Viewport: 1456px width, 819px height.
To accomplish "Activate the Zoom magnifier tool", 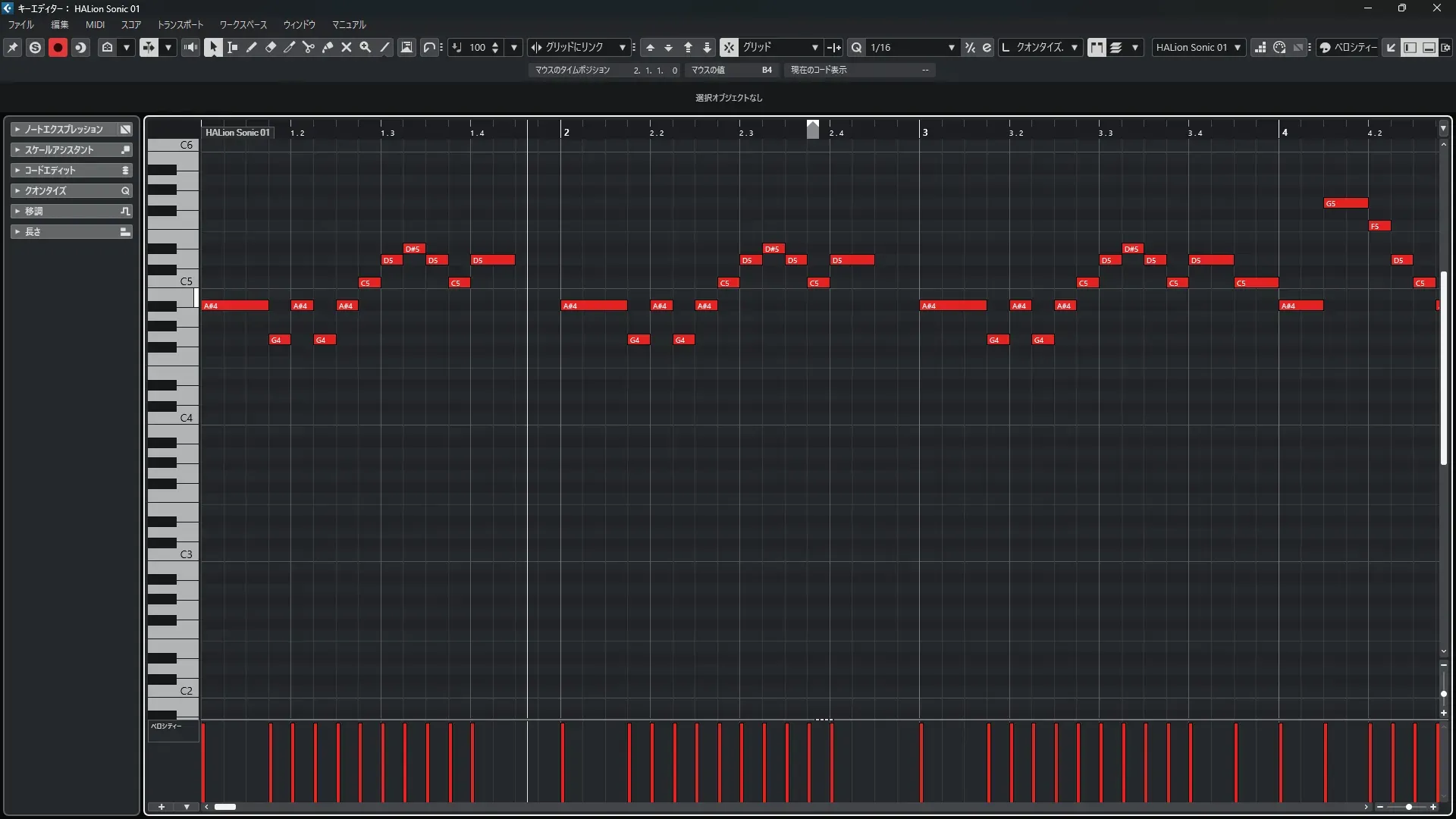I will point(366,47).
